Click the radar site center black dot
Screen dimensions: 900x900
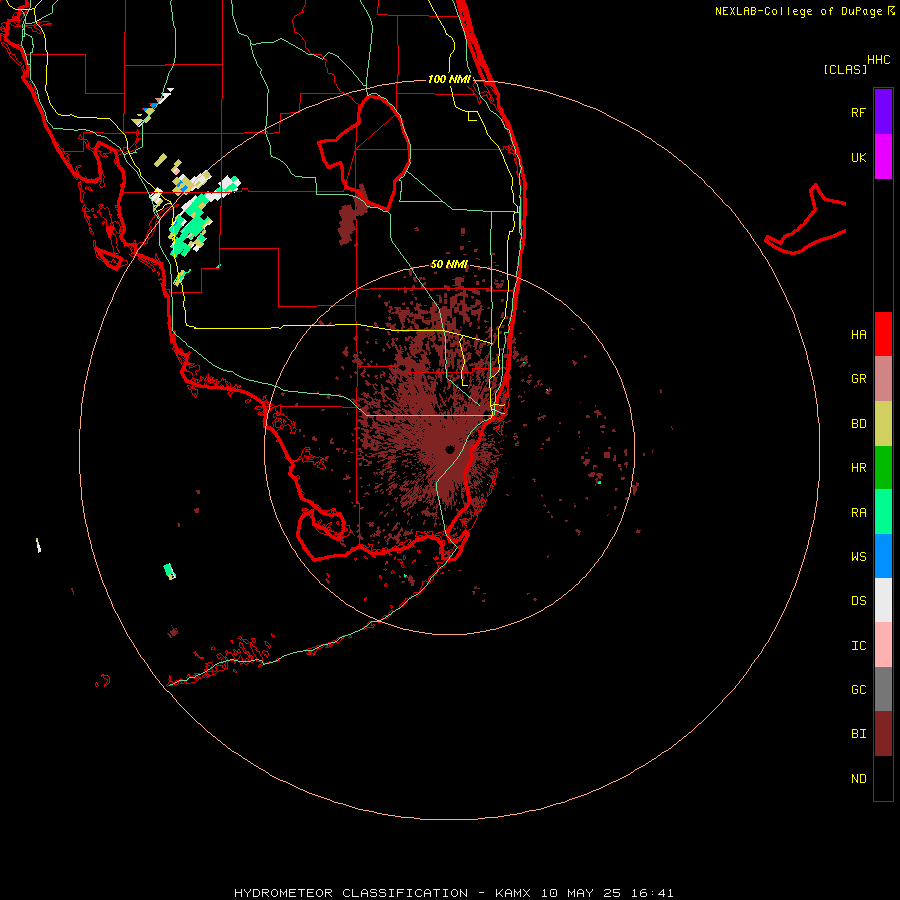[x=449, y=449]
